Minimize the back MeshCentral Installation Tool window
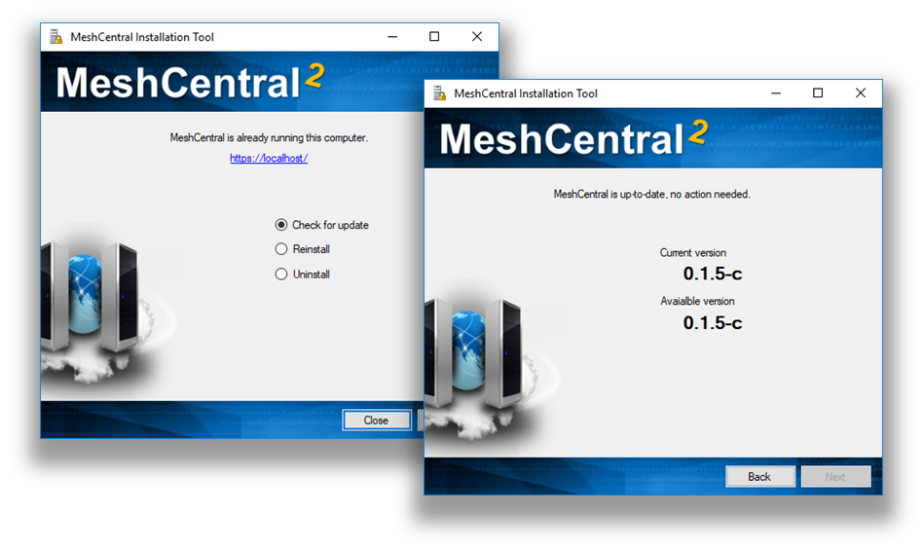This screenshot has height=551, width=923. (x=393, y=36)
